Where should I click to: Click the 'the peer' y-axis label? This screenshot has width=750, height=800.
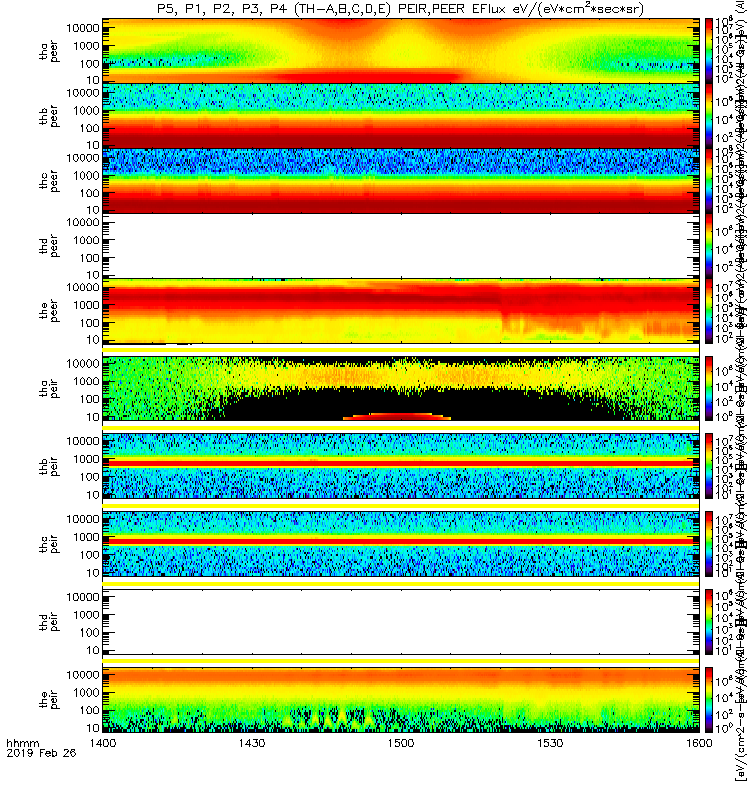(x=49, y=311)
